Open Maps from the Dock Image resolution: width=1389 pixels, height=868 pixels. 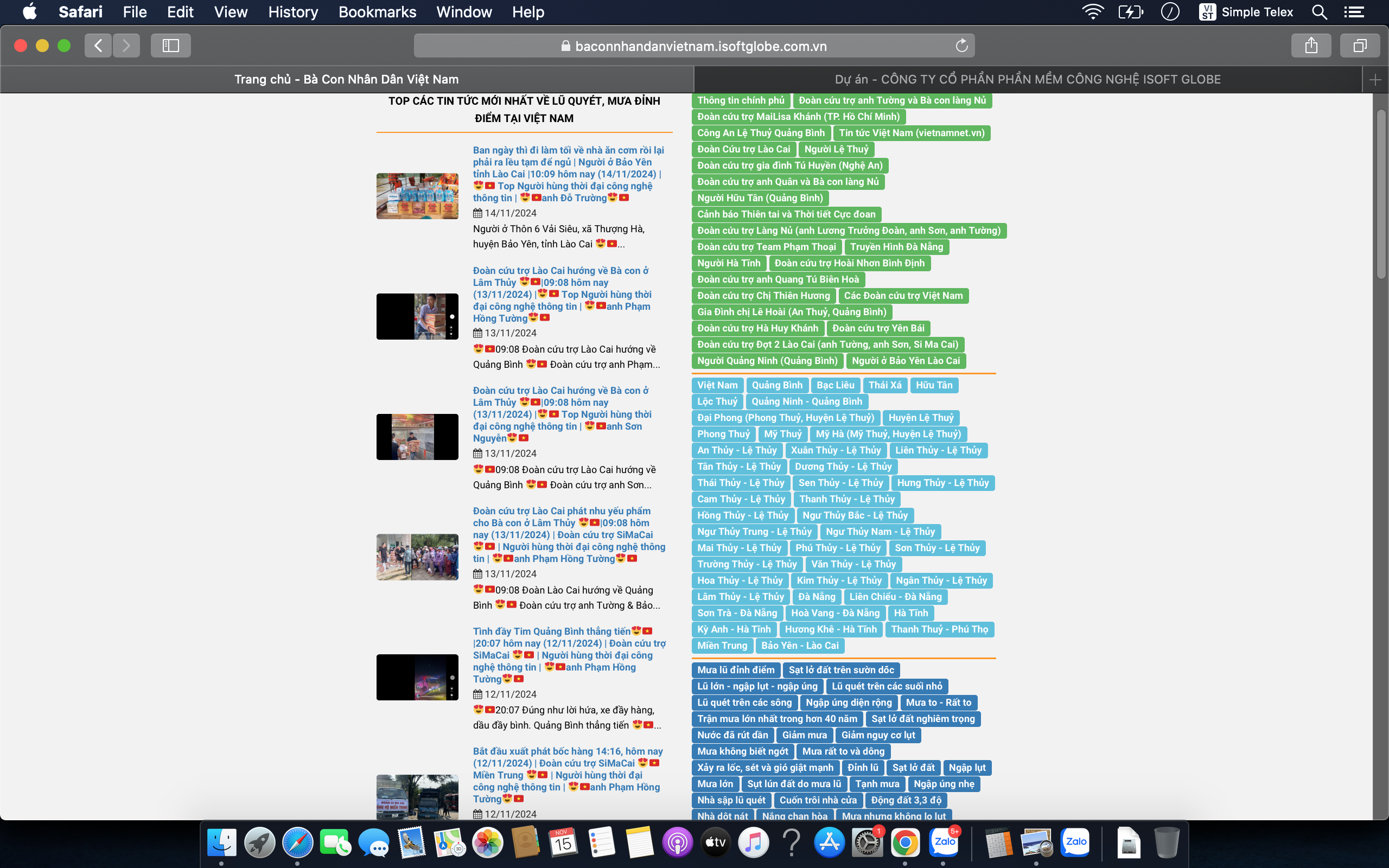click(x=449, y=842)
